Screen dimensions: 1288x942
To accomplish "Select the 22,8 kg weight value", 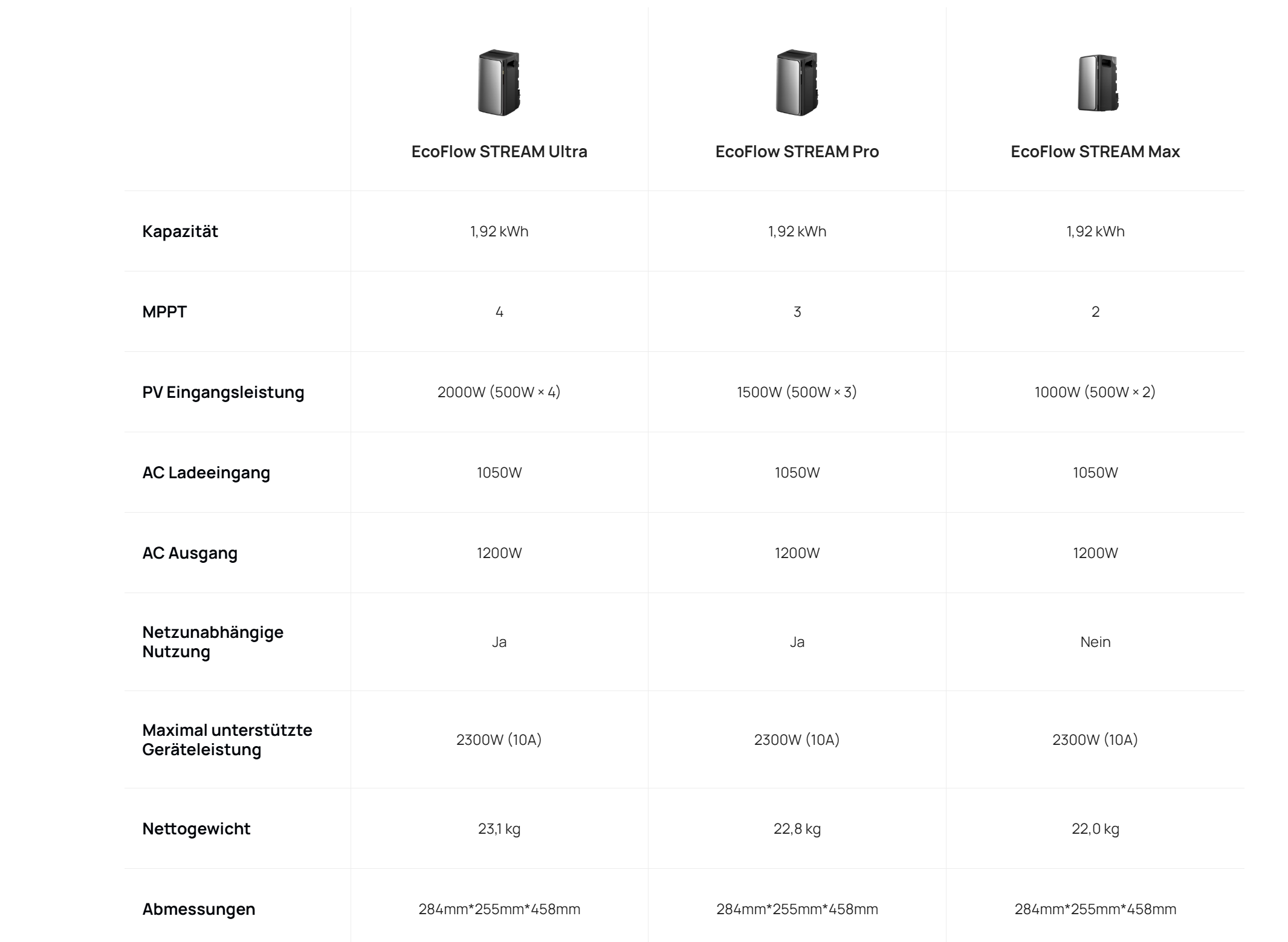I will point(797,829).
